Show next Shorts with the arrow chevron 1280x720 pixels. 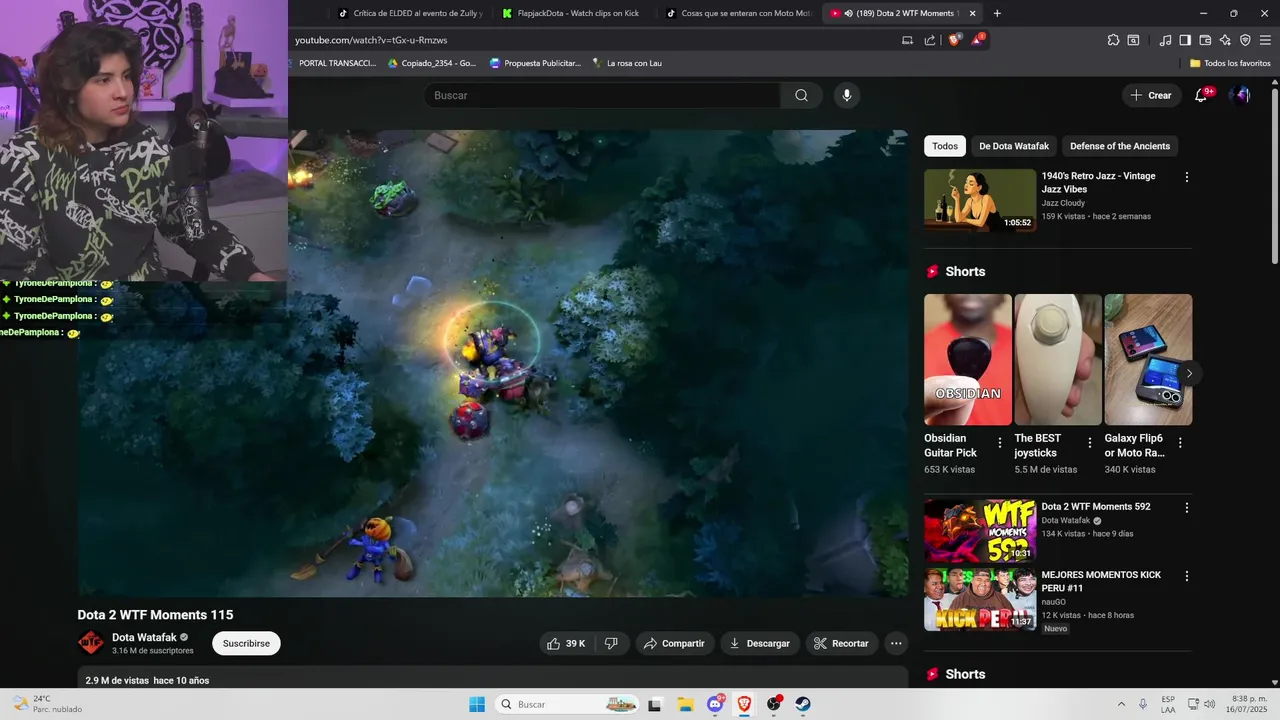1189,373
